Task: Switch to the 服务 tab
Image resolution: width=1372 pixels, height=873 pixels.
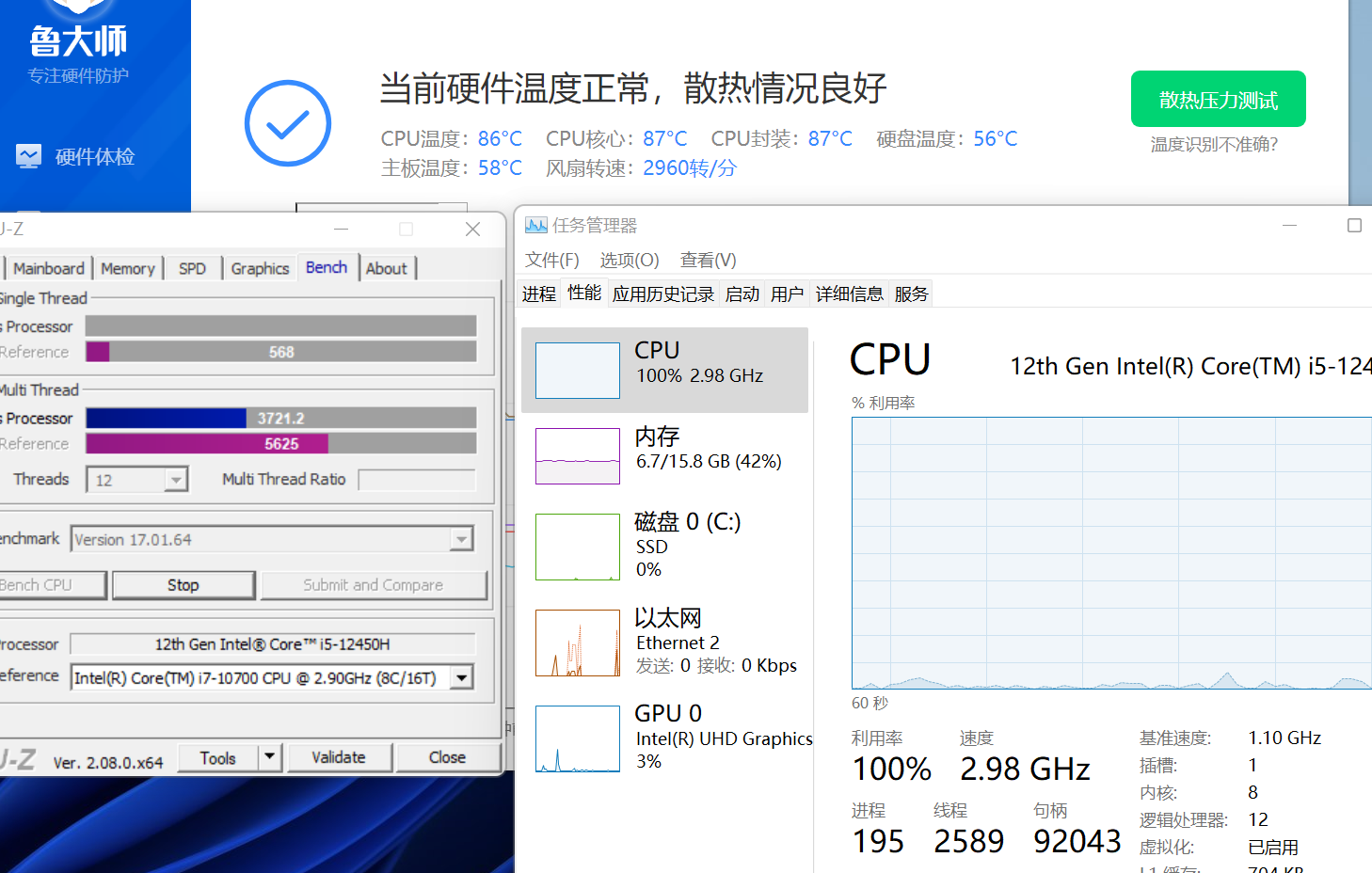Action: (x=911, y=294)
